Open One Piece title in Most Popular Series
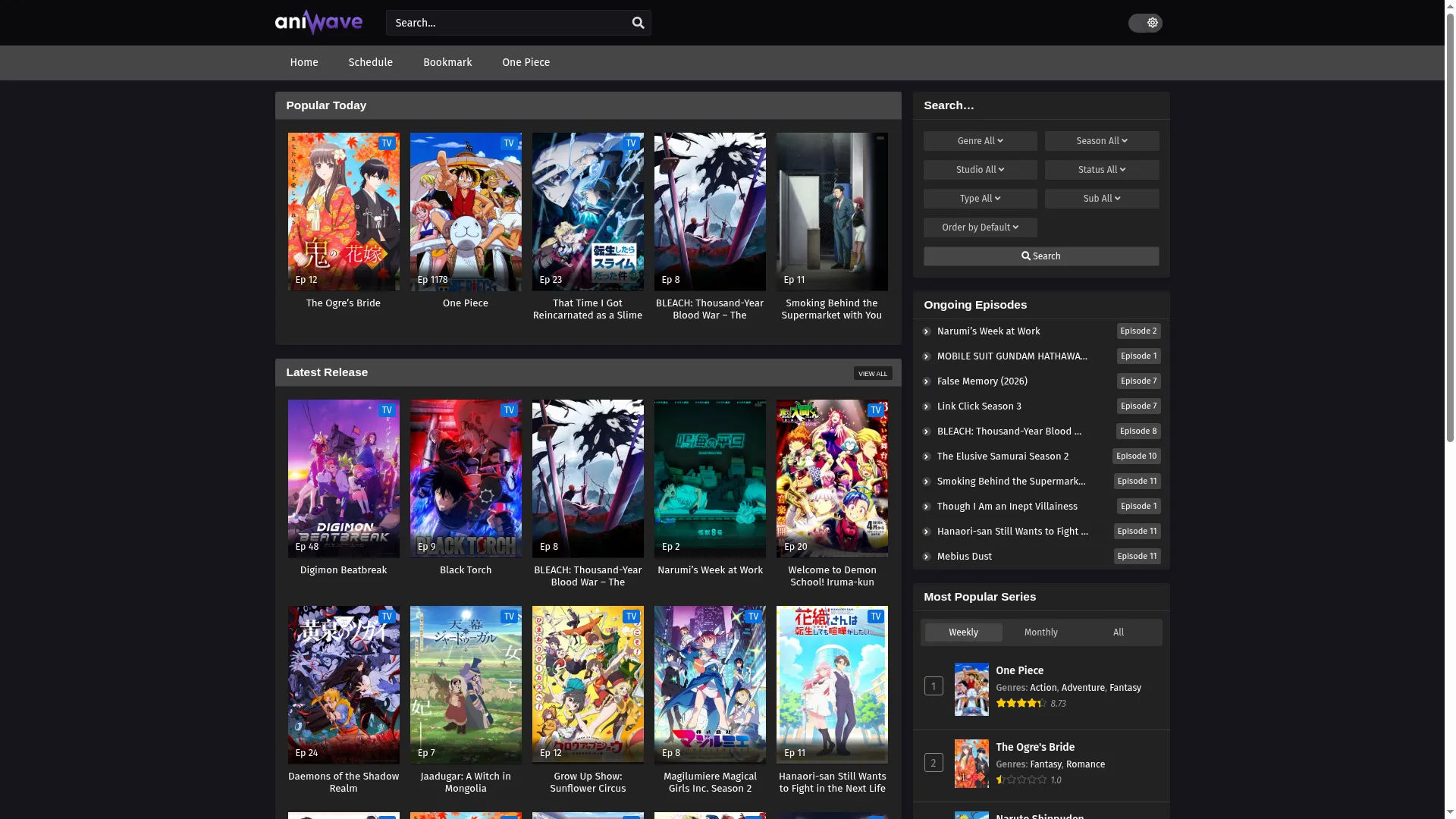This screenshot has width=1456, height=819. pyautogui.click(x=1019, y=671)
